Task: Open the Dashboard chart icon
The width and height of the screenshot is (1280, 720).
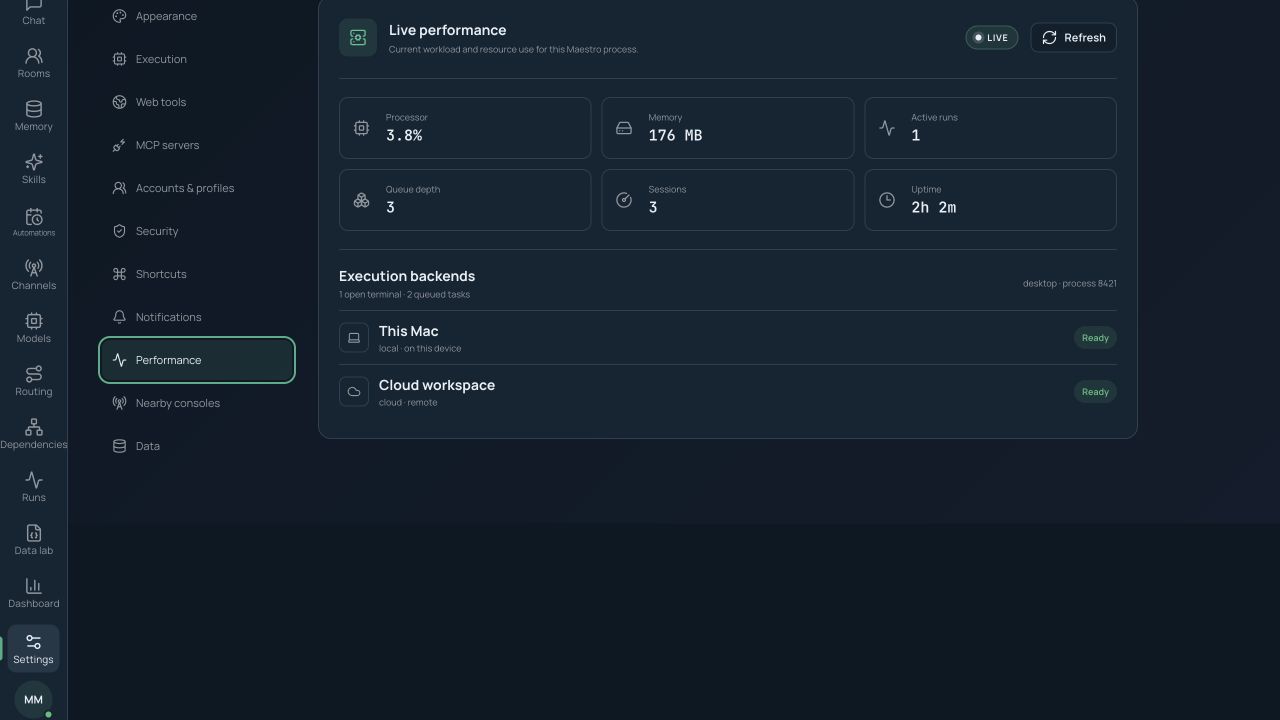Action: coord(33,586)
